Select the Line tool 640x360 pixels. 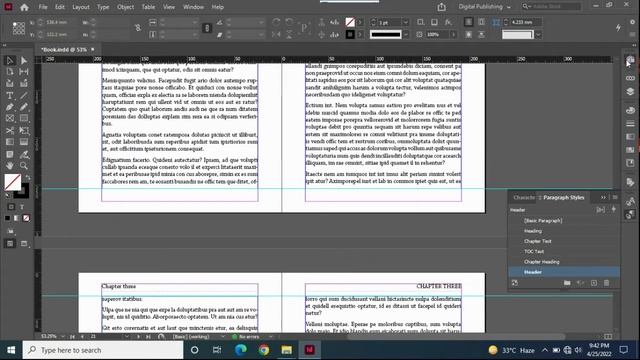click(24, 96)
